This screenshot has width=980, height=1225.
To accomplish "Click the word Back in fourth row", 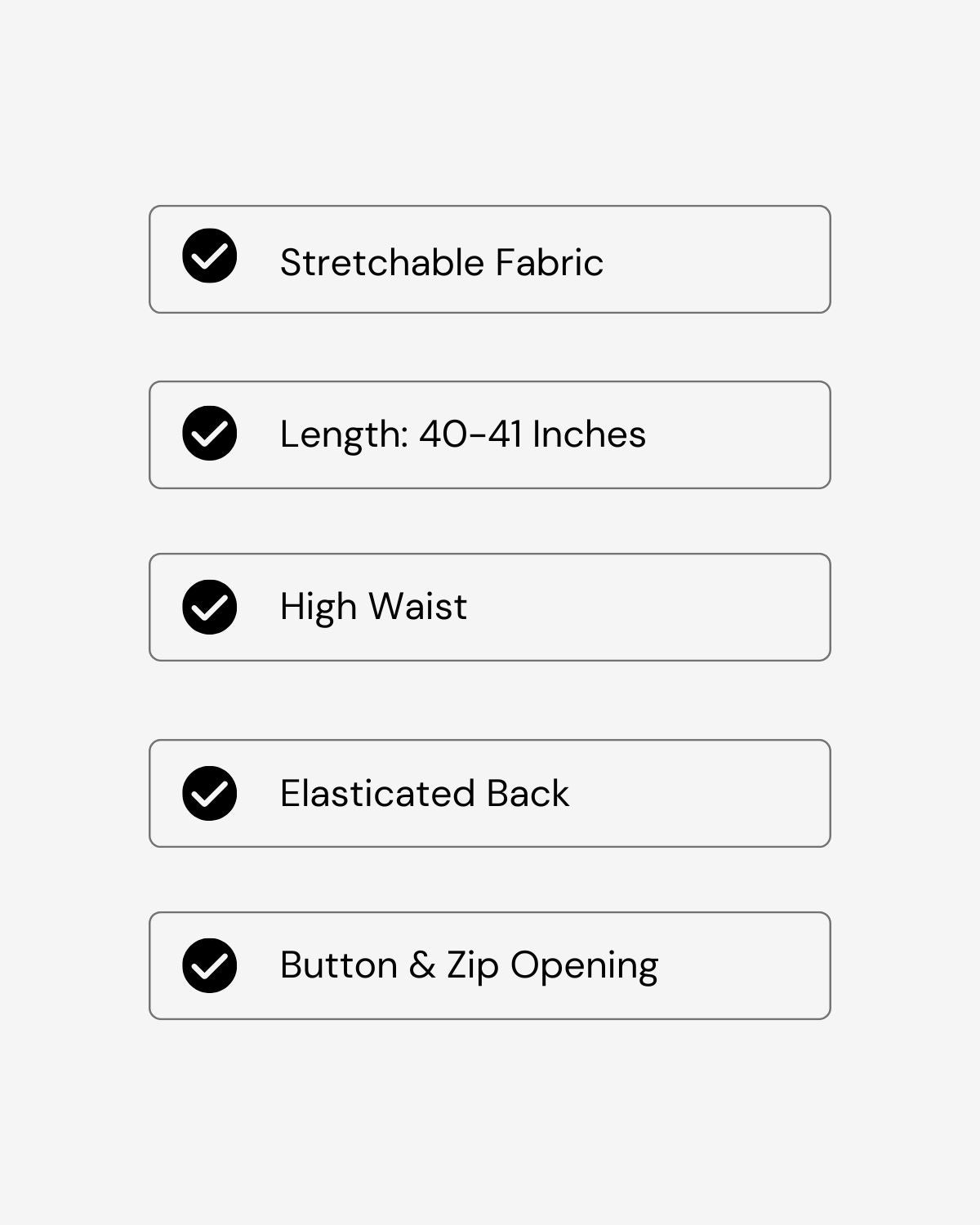I will click(x=528, y=793).
